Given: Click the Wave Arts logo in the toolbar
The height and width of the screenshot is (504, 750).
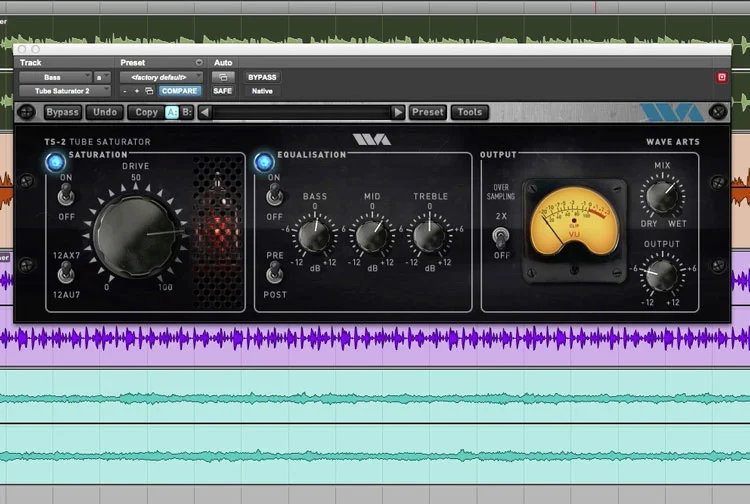Looking at the screenshot, I should pyautogui.click(x=672, y=112).
